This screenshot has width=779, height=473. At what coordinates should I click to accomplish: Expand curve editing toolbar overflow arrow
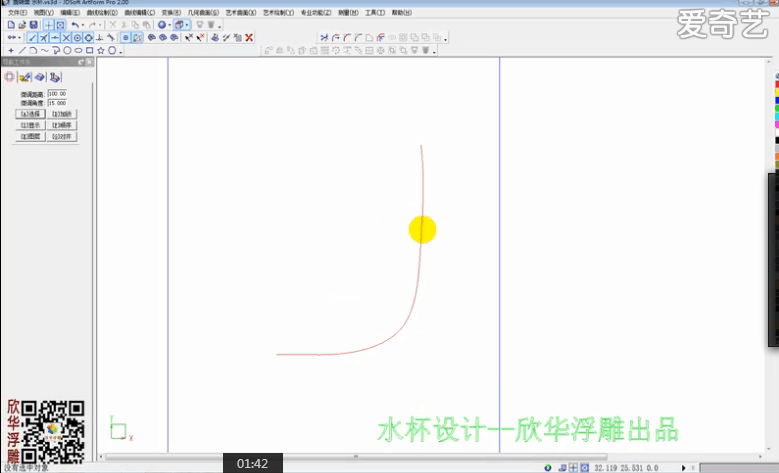pos(445,38)
